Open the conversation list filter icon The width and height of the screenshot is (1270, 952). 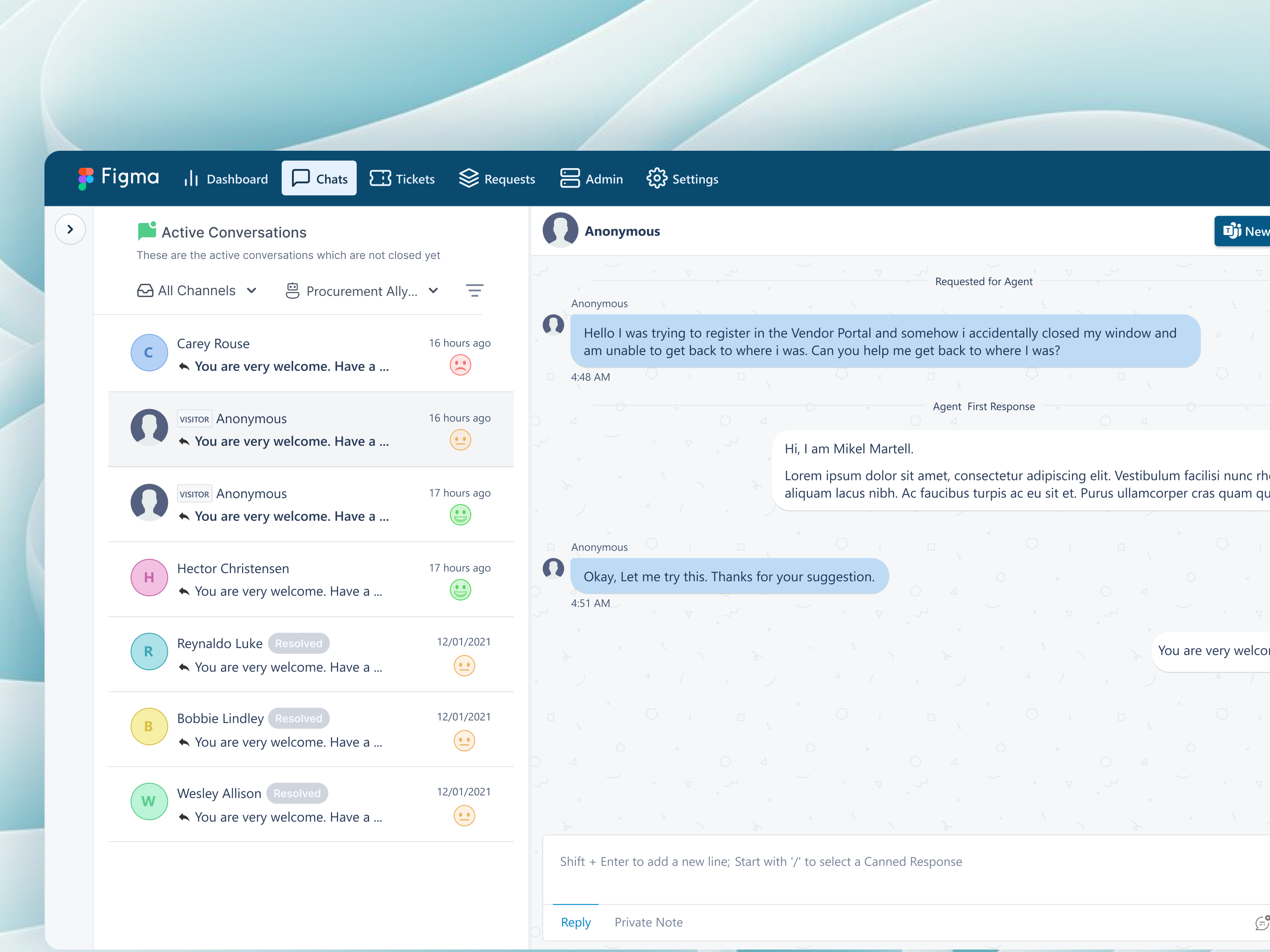click(475, 290)
